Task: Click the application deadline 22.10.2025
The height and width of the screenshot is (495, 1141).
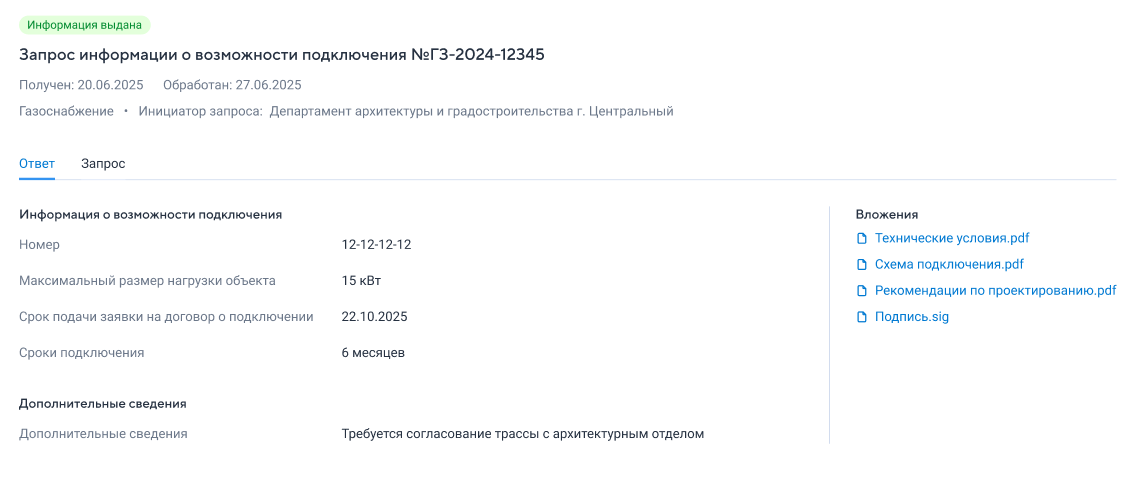Action: (375, 317)
